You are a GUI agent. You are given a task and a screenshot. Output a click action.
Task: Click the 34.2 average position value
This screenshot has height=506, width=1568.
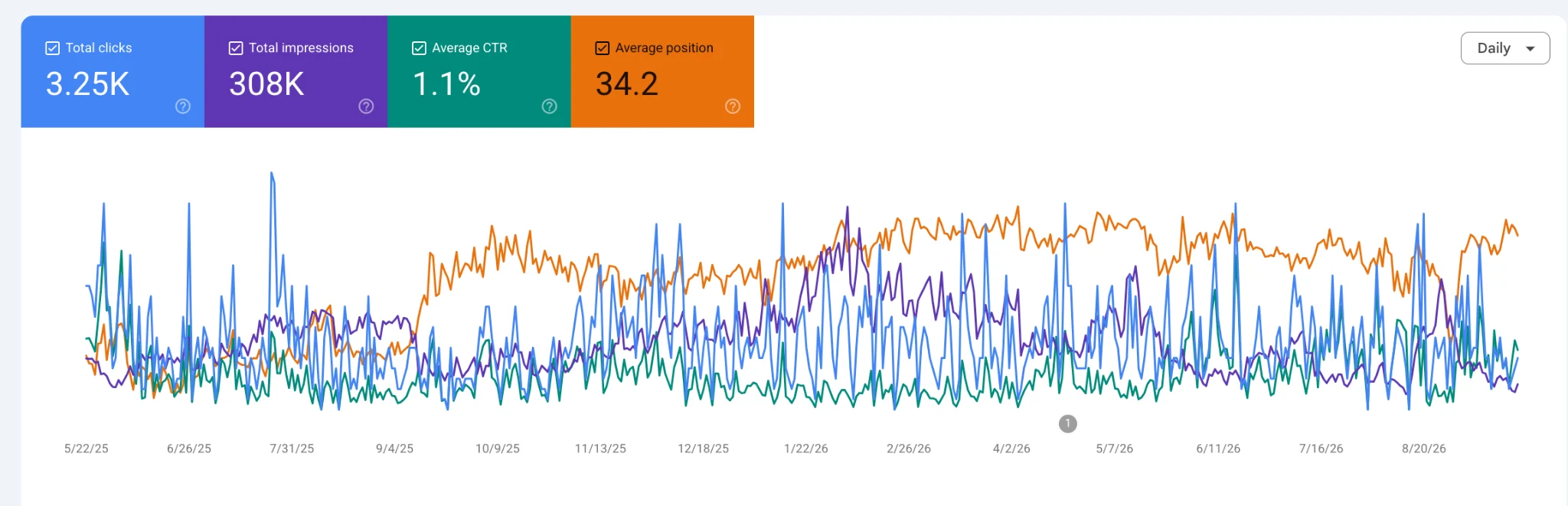[627, 83]
